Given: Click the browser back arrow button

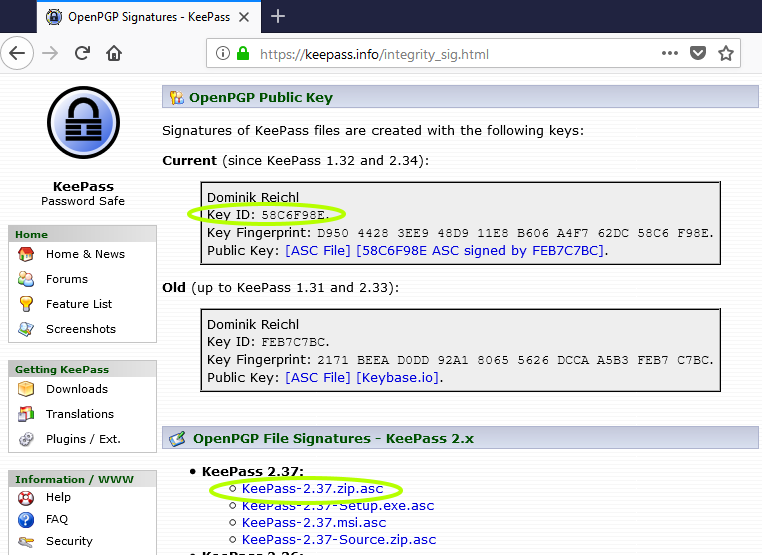Looking at the screenshot, I should [x=18, y=53].
